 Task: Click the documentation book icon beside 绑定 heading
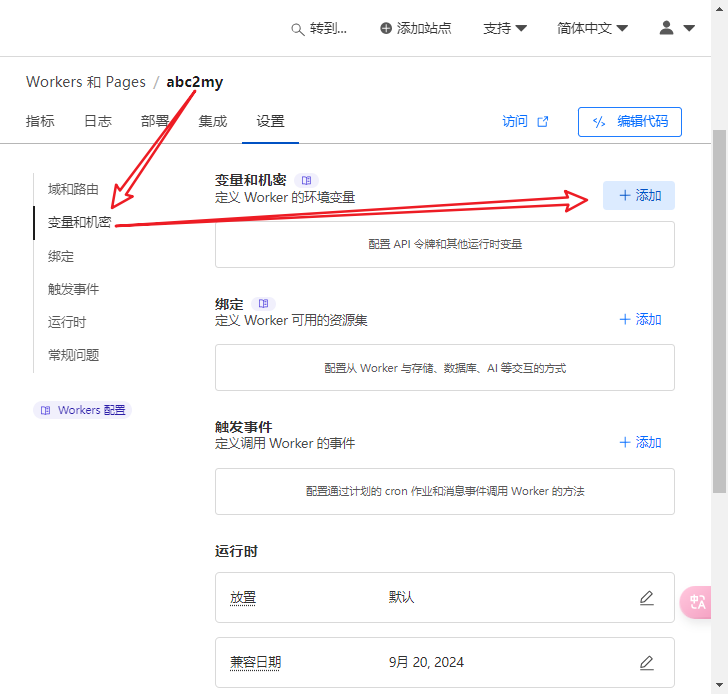(x=263, y=303)
